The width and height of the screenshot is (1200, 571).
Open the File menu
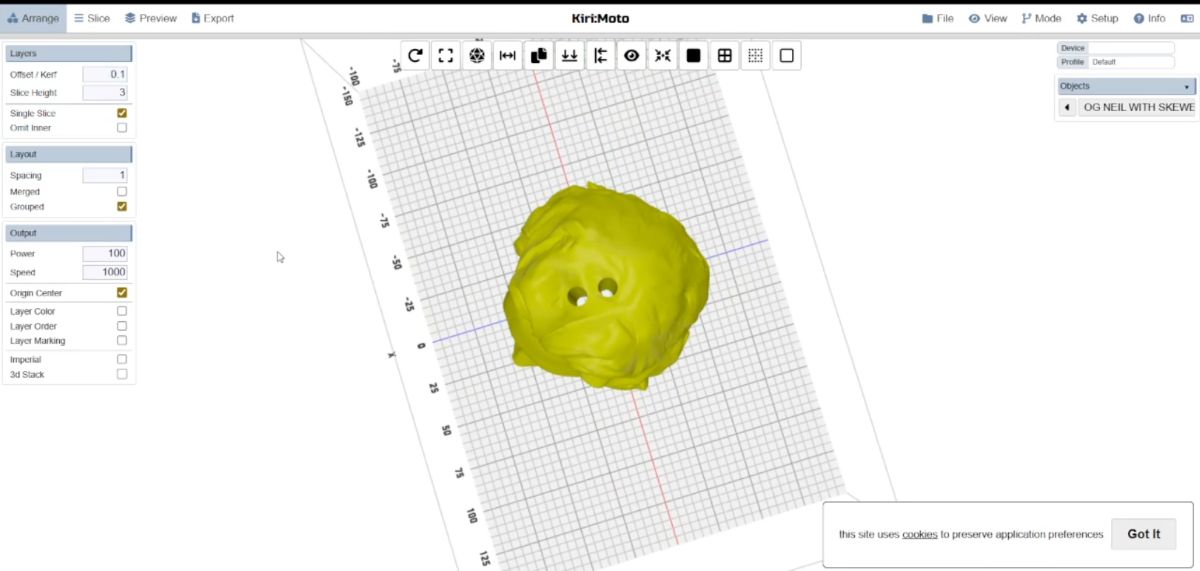pos(938,18)
